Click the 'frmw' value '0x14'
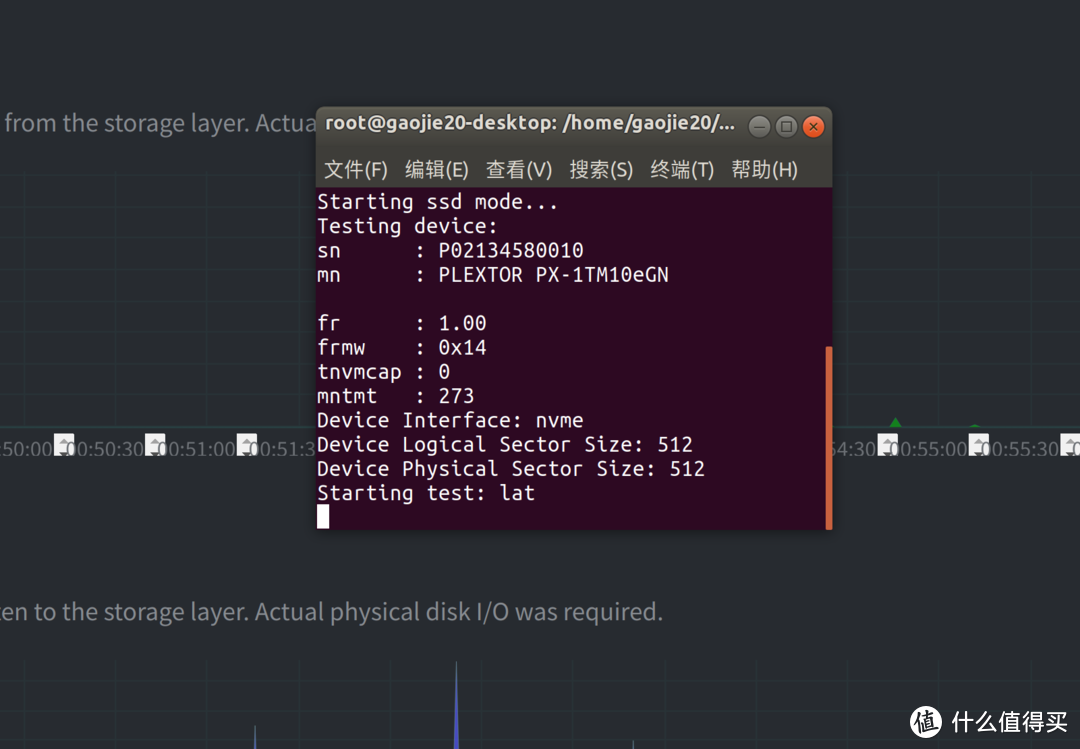The image size is (1080, 749). 462,347
